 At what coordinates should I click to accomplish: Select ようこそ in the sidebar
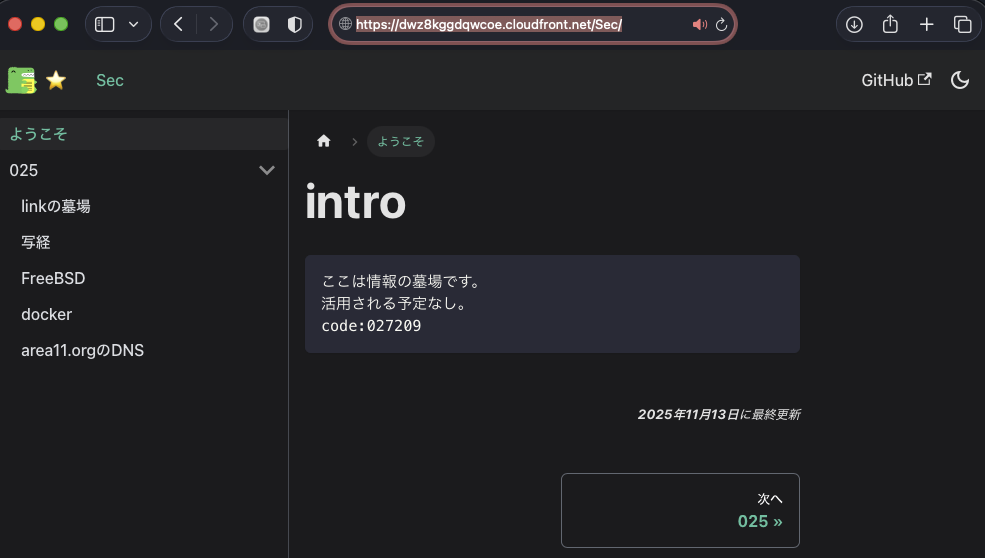(x=144, y=134)
